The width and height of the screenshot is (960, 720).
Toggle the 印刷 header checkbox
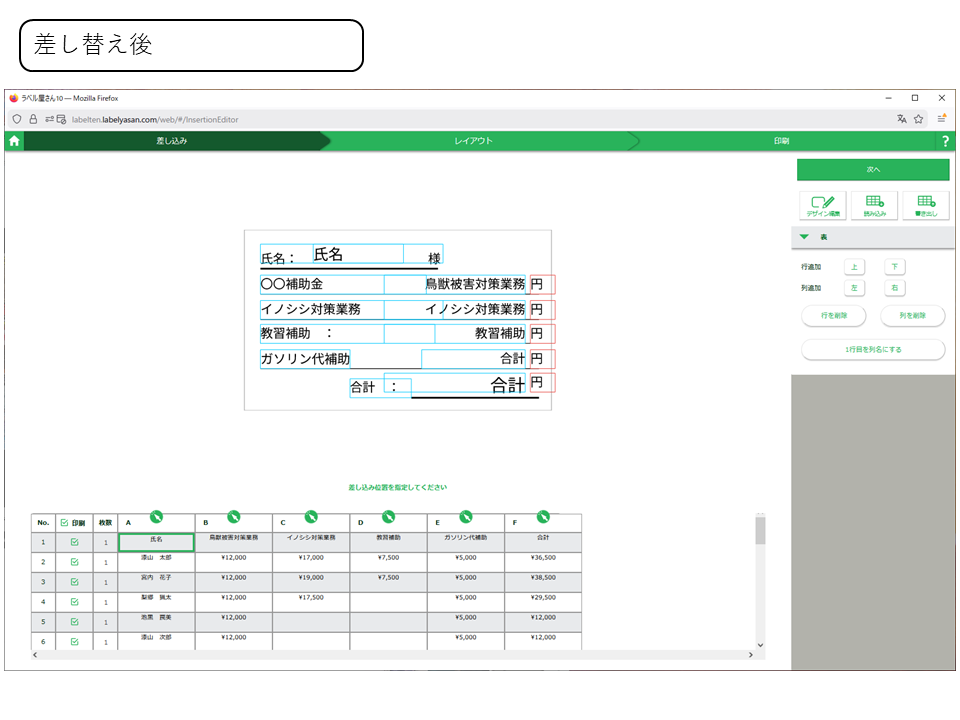[x=66, y=522]
